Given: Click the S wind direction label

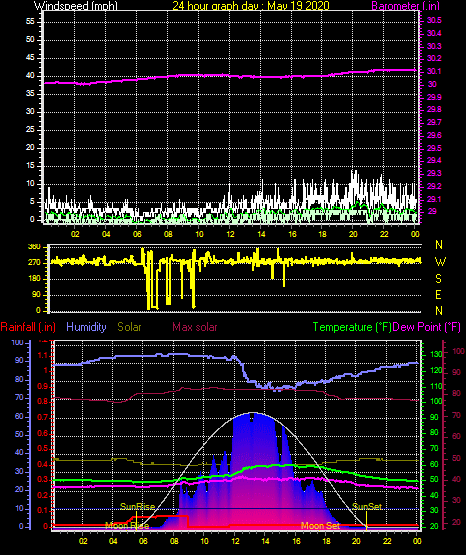Looking at the screenshot, I should coord(438,279).
